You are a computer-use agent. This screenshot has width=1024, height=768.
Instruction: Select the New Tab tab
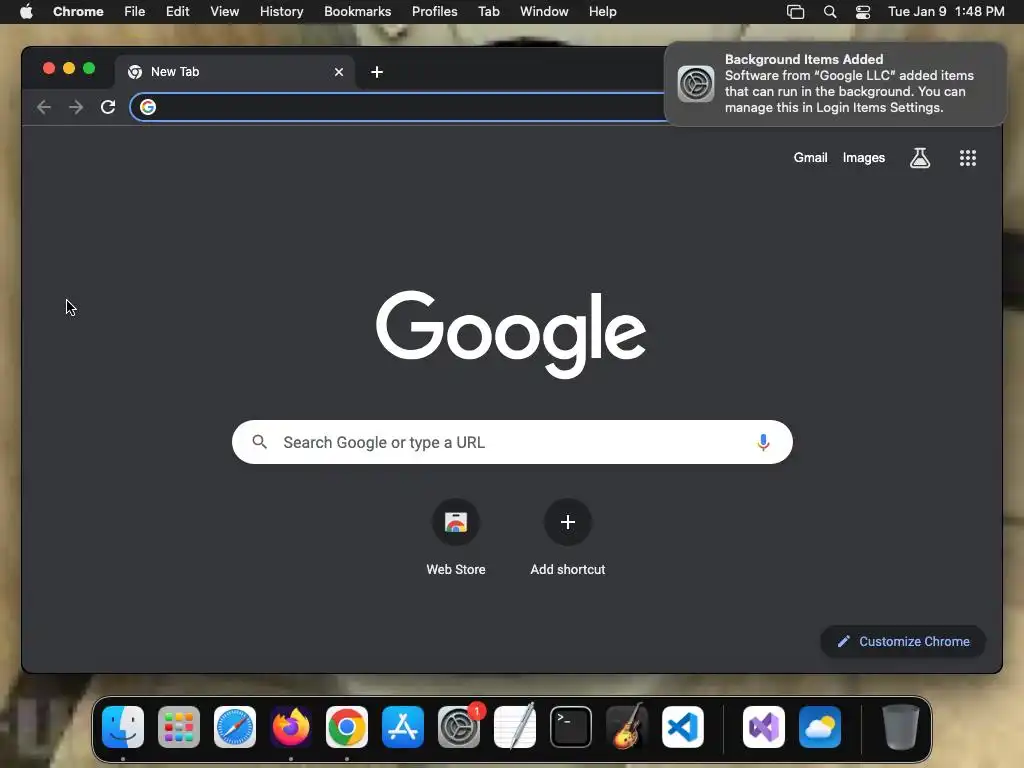point(235,72)
